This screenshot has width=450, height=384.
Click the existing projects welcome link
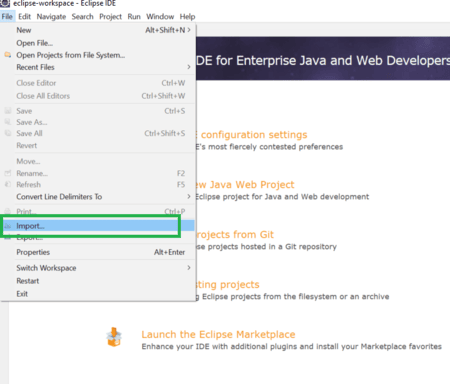tap(228, 285)
